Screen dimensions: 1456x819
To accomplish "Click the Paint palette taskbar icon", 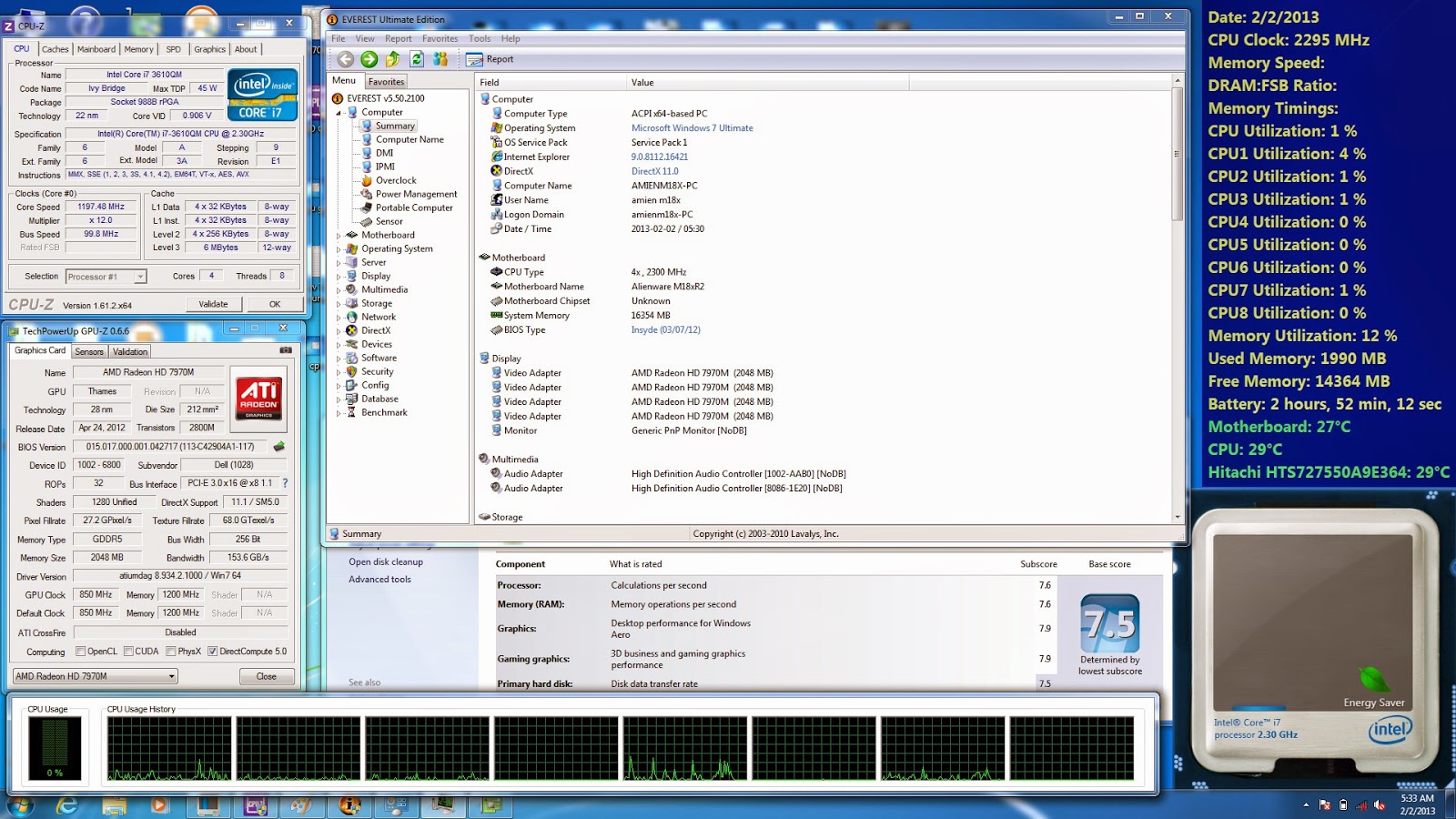I will [x=302, y=805].
